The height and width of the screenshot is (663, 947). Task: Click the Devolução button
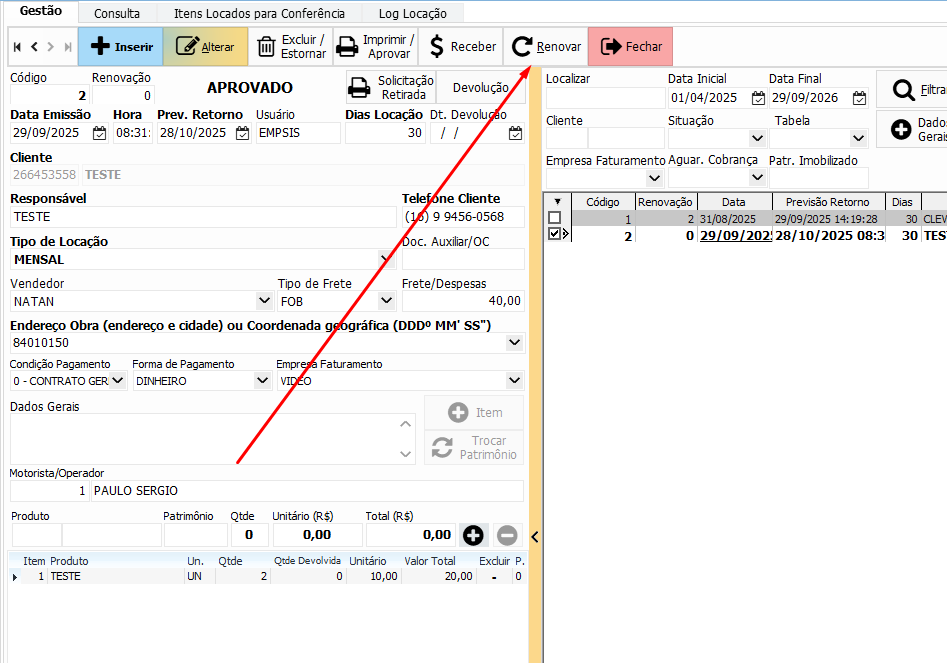point(480,88)
